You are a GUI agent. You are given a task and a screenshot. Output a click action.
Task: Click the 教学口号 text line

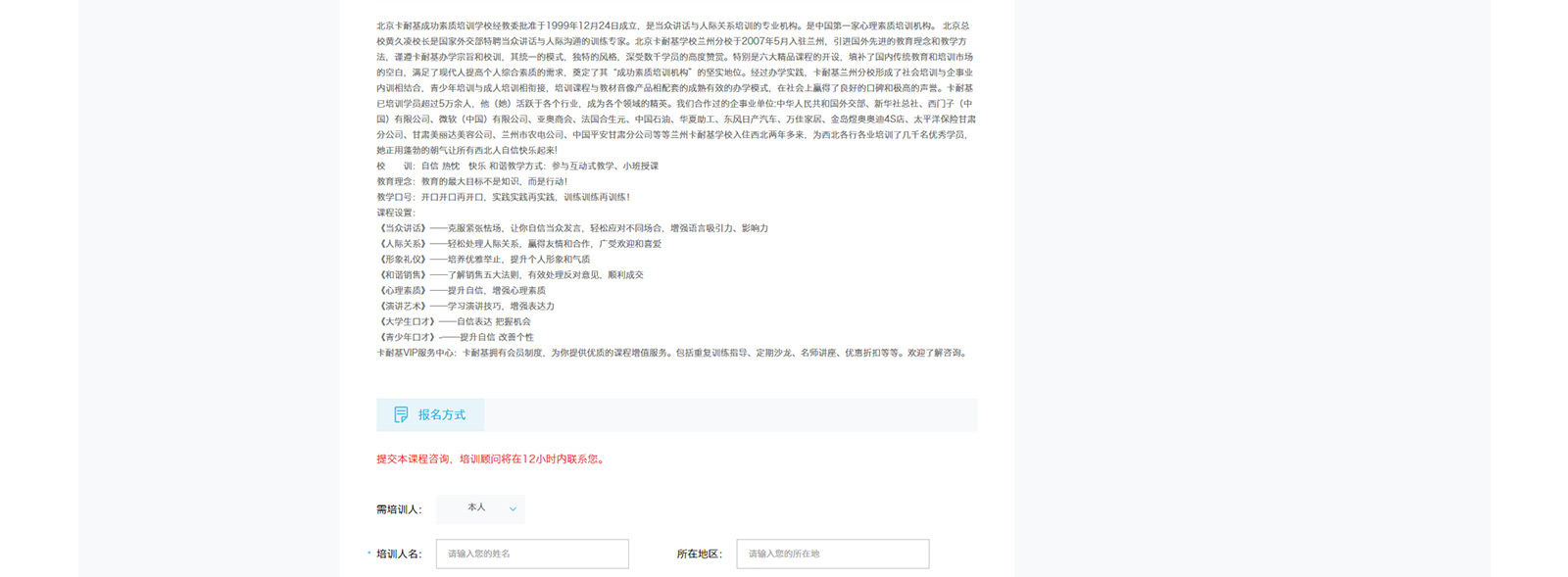(x=503, y=197)
